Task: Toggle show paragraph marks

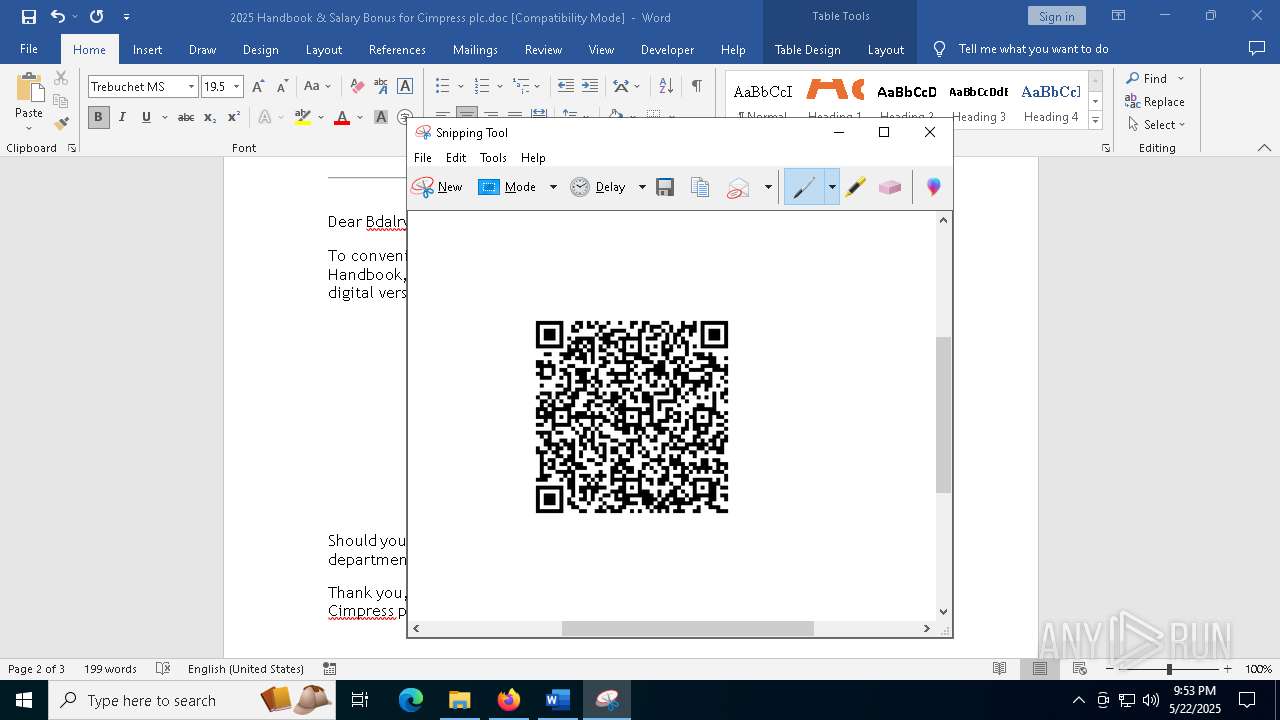Action: 696,86
